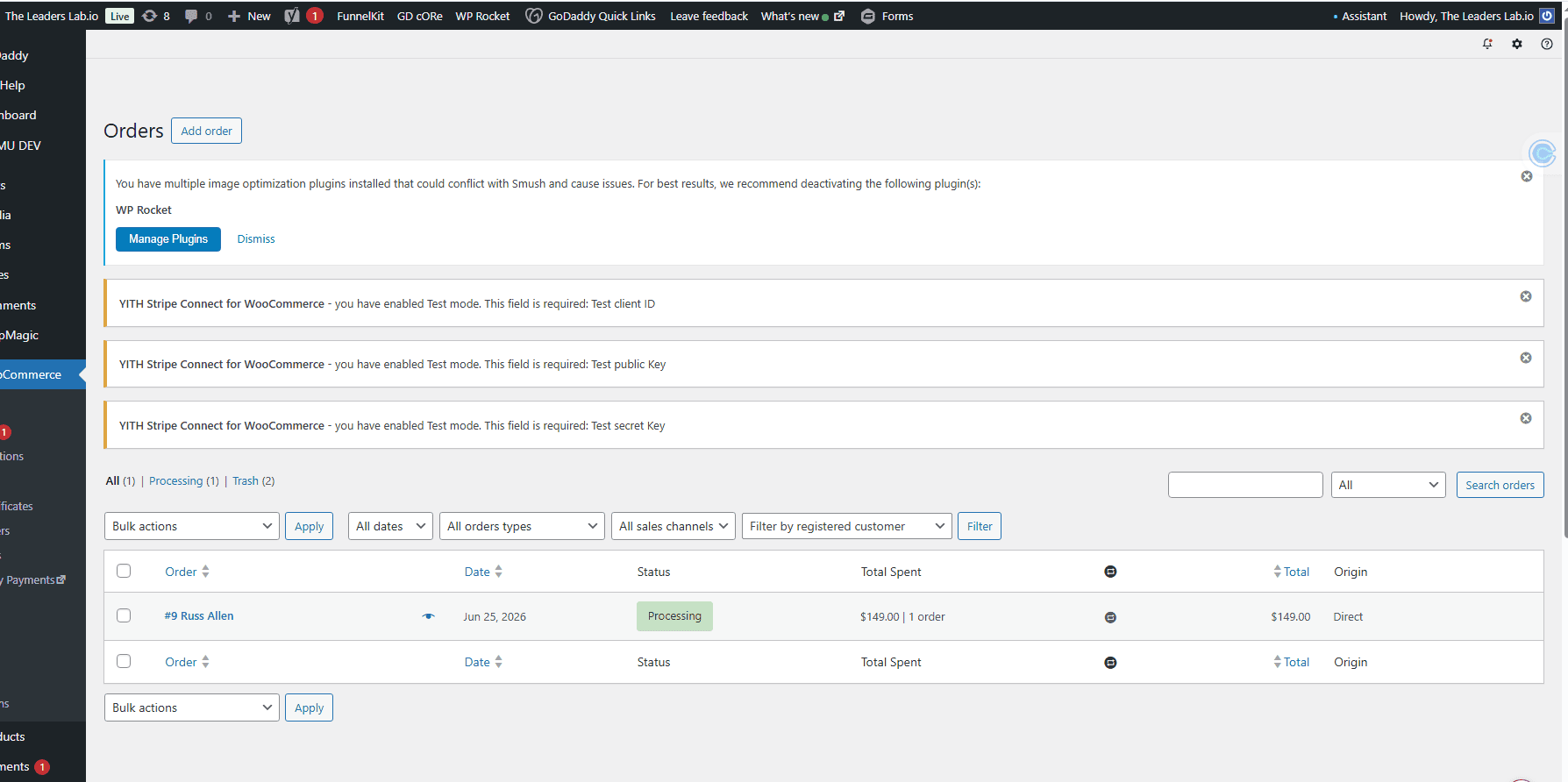Click the Live badge in admin bar
The height and width of the screenshot is (782, 1568).
coord(119,16)
